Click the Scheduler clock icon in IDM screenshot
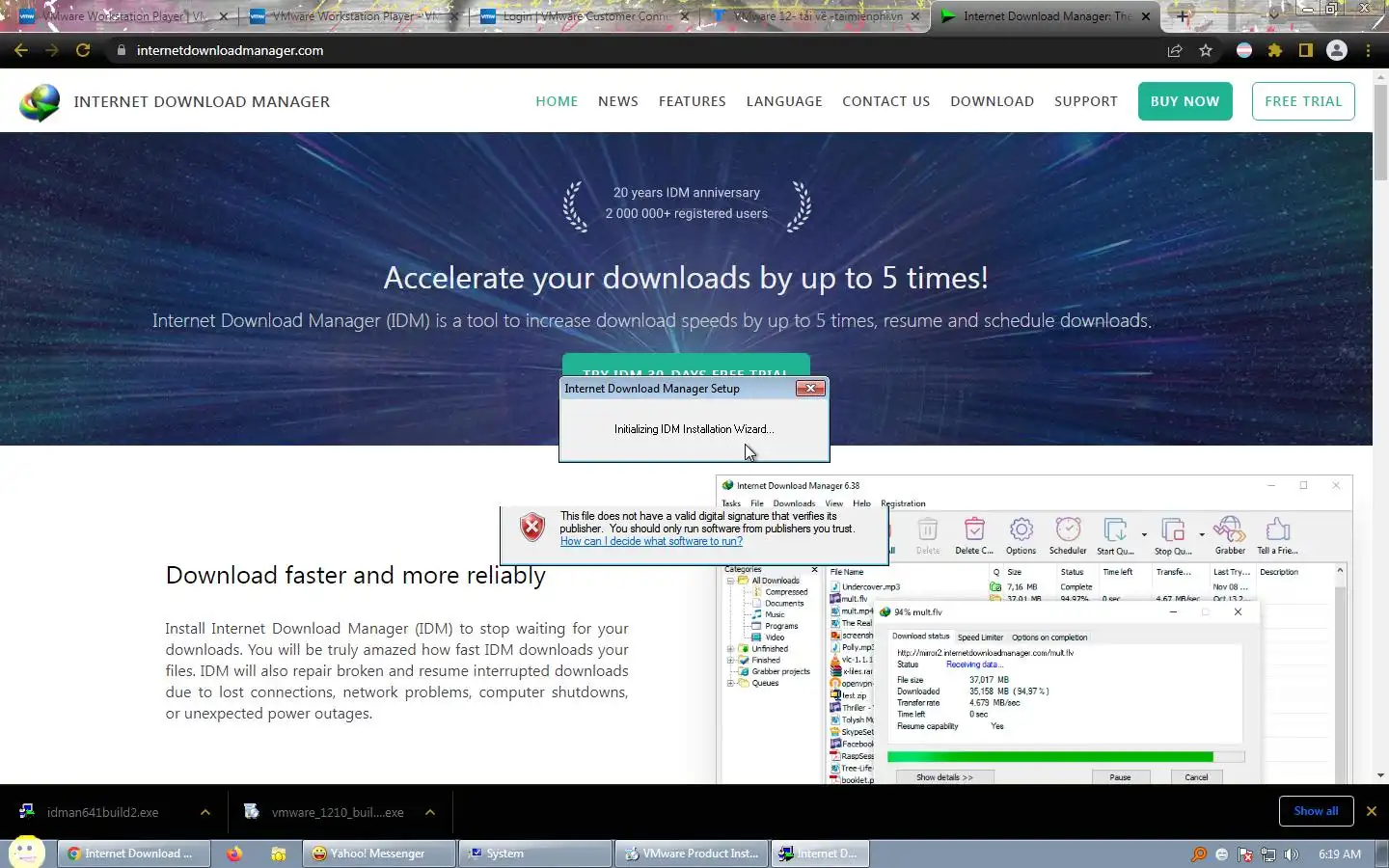1389x868 pixels. coord(1068,529)
